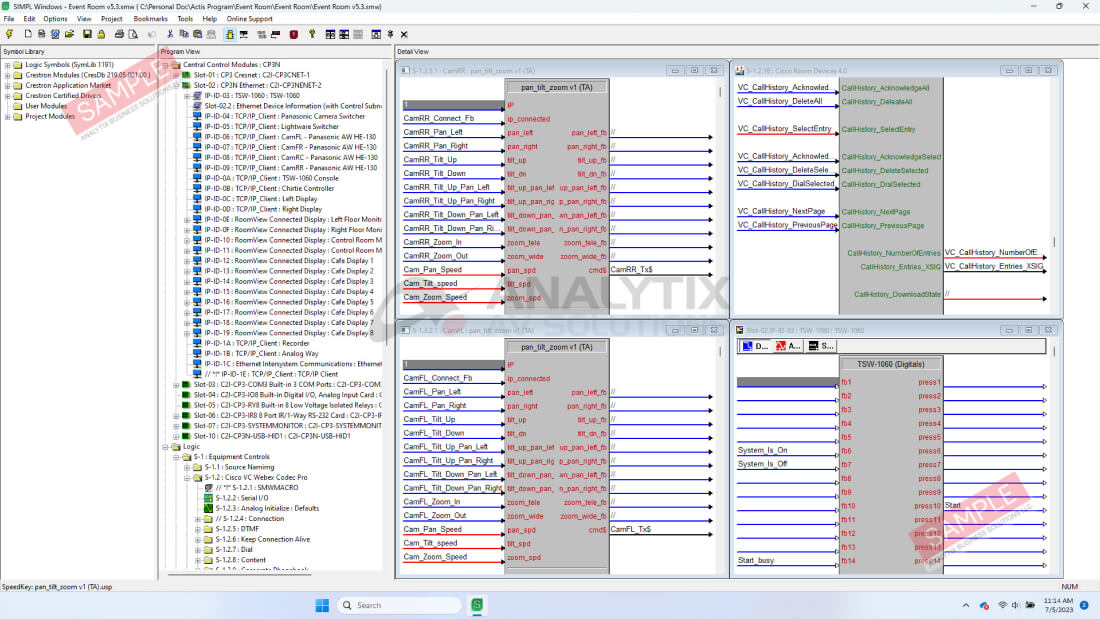Create a new program with the blank page icon
This screenshot has height=619, width=1100.
click(28, 34)
